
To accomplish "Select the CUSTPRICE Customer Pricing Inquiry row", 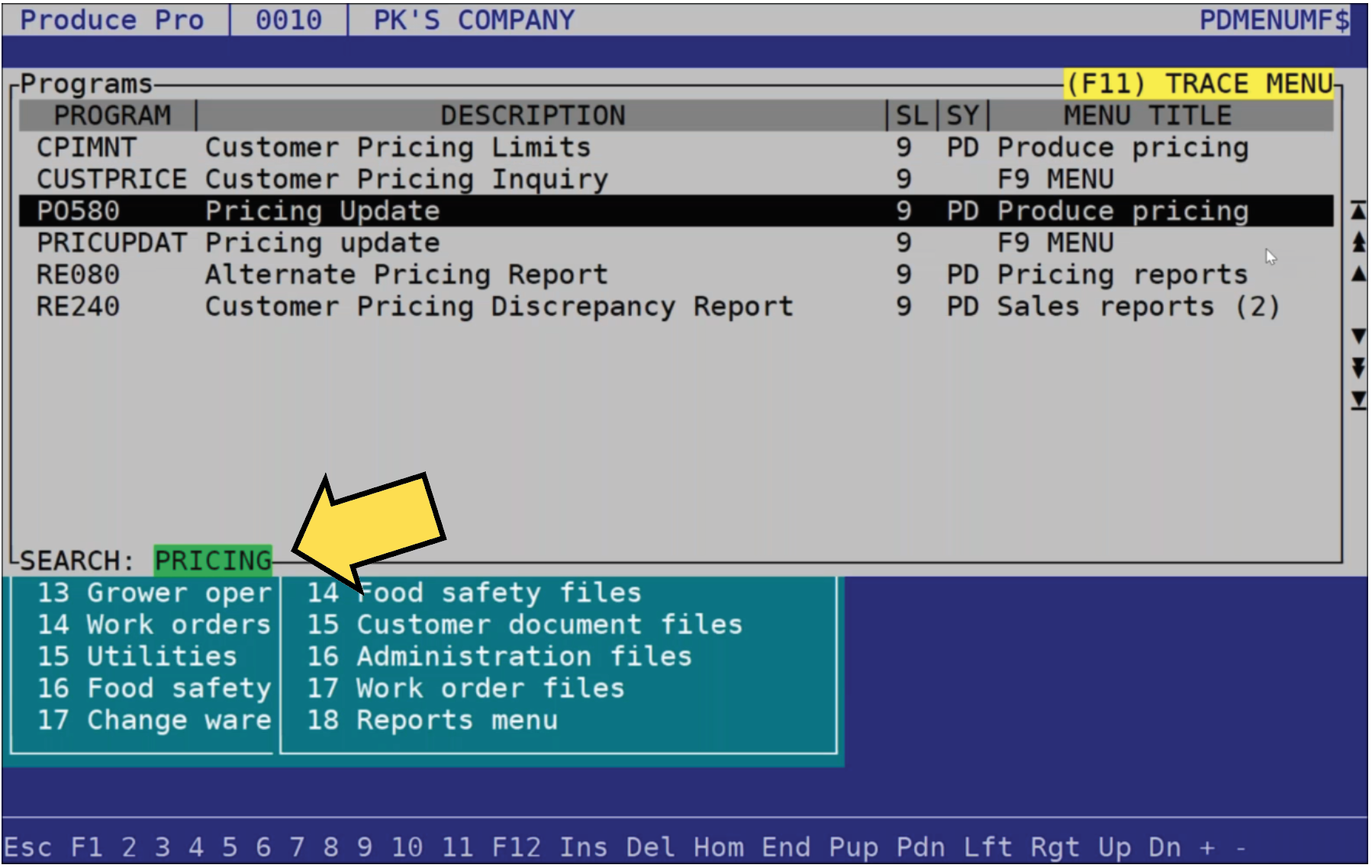I will point(676,179).
